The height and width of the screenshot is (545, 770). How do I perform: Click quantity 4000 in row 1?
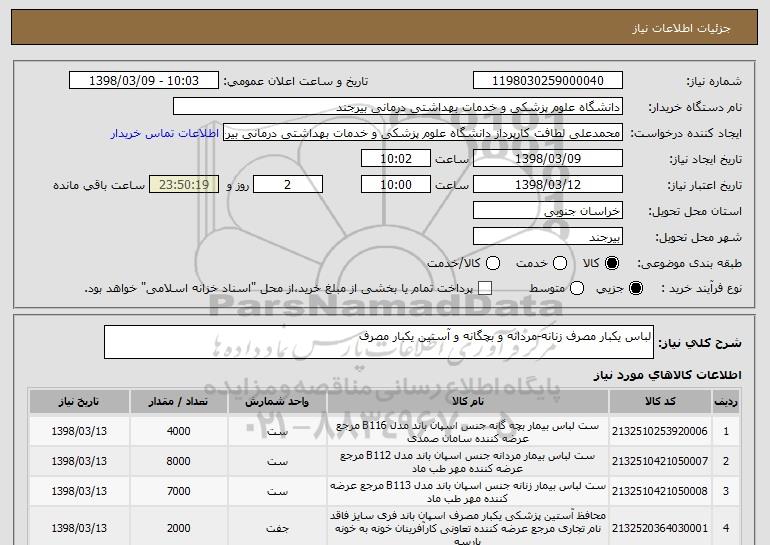178,432
